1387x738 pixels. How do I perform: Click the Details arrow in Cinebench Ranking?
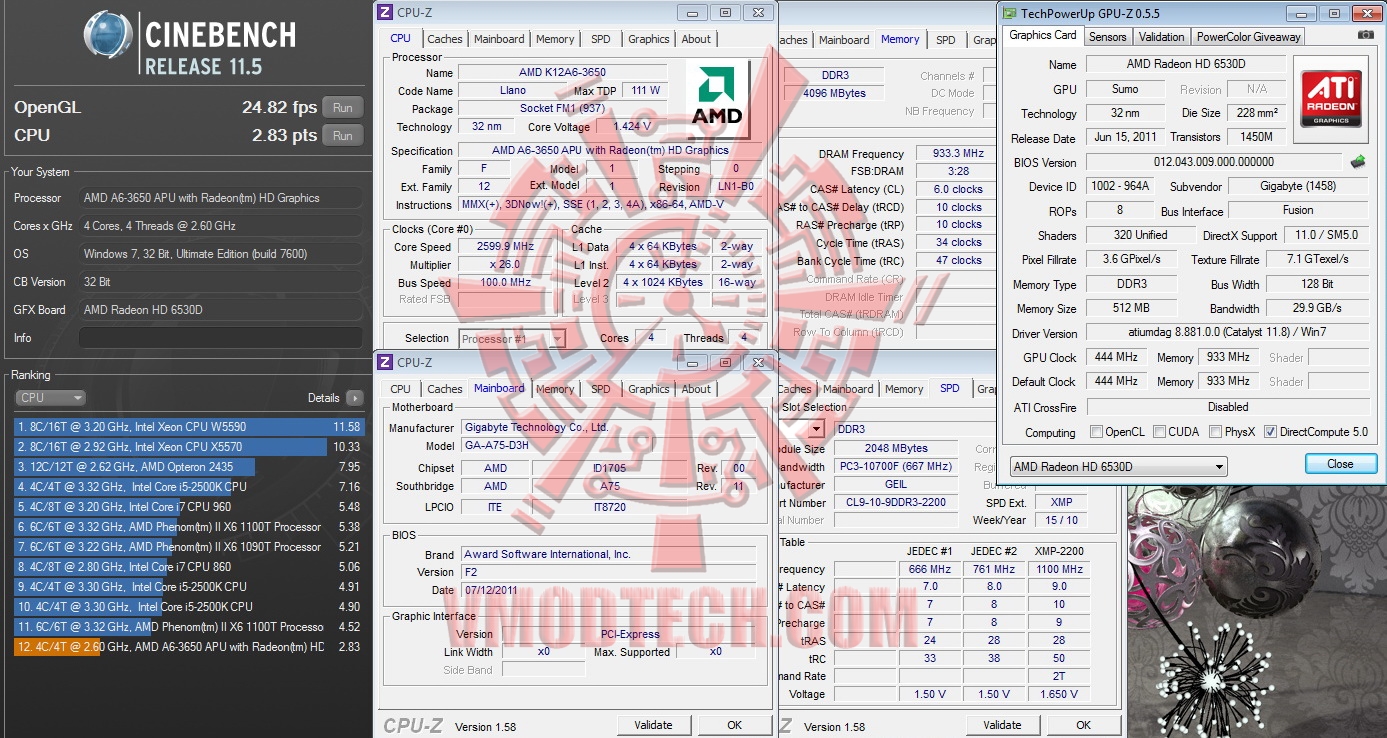pos(354,398)
